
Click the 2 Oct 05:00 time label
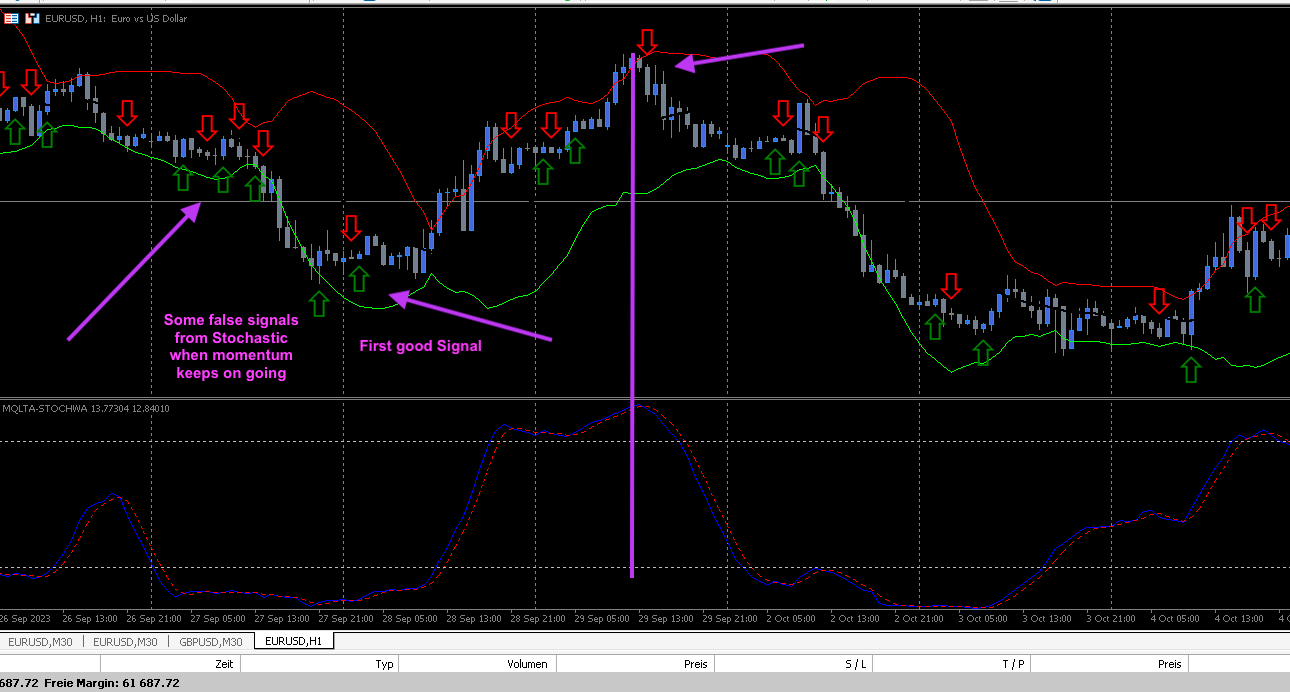[792, 619]
